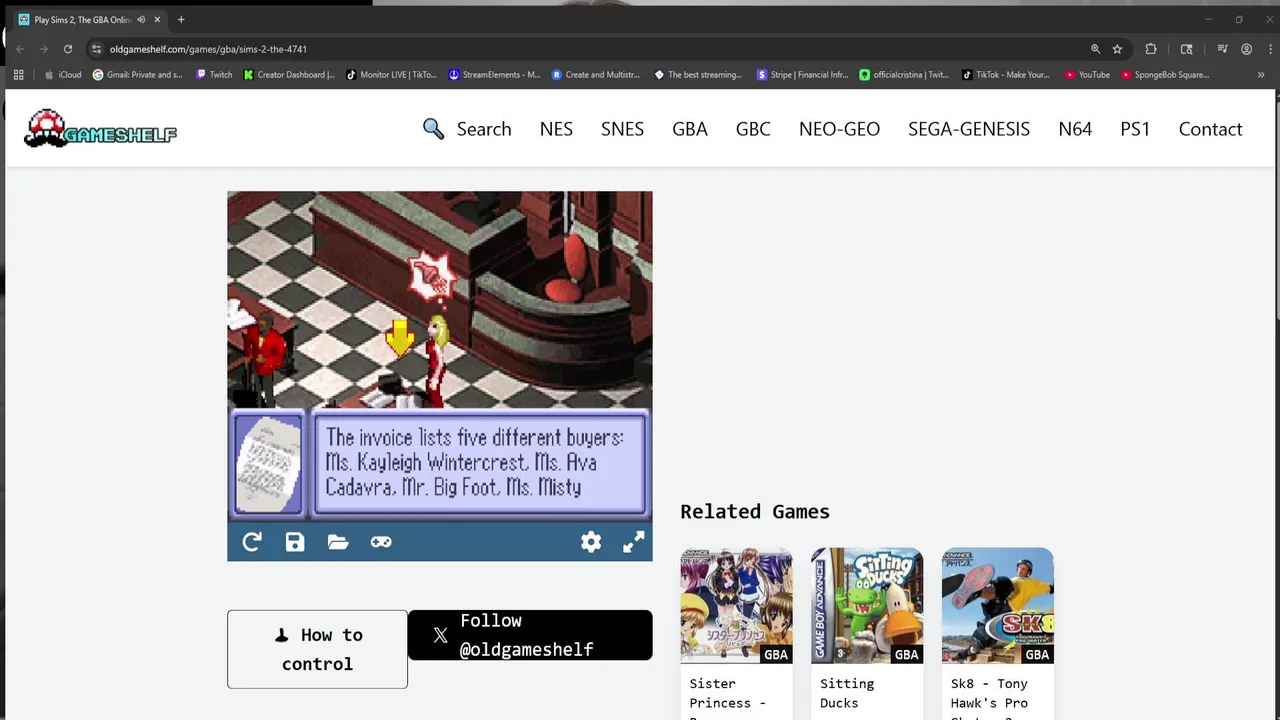Open the StreamElements bookmark
Screen dimensions: 1280x720
(495, 75)
